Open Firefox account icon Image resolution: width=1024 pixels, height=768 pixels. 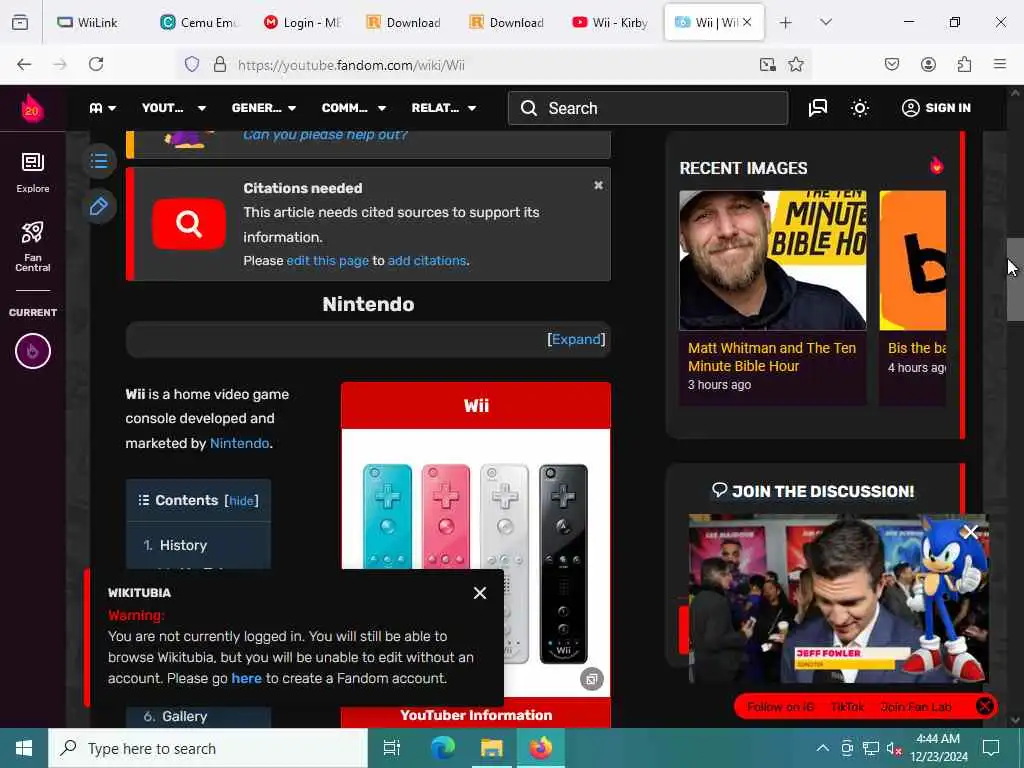[x=928, y=64]
